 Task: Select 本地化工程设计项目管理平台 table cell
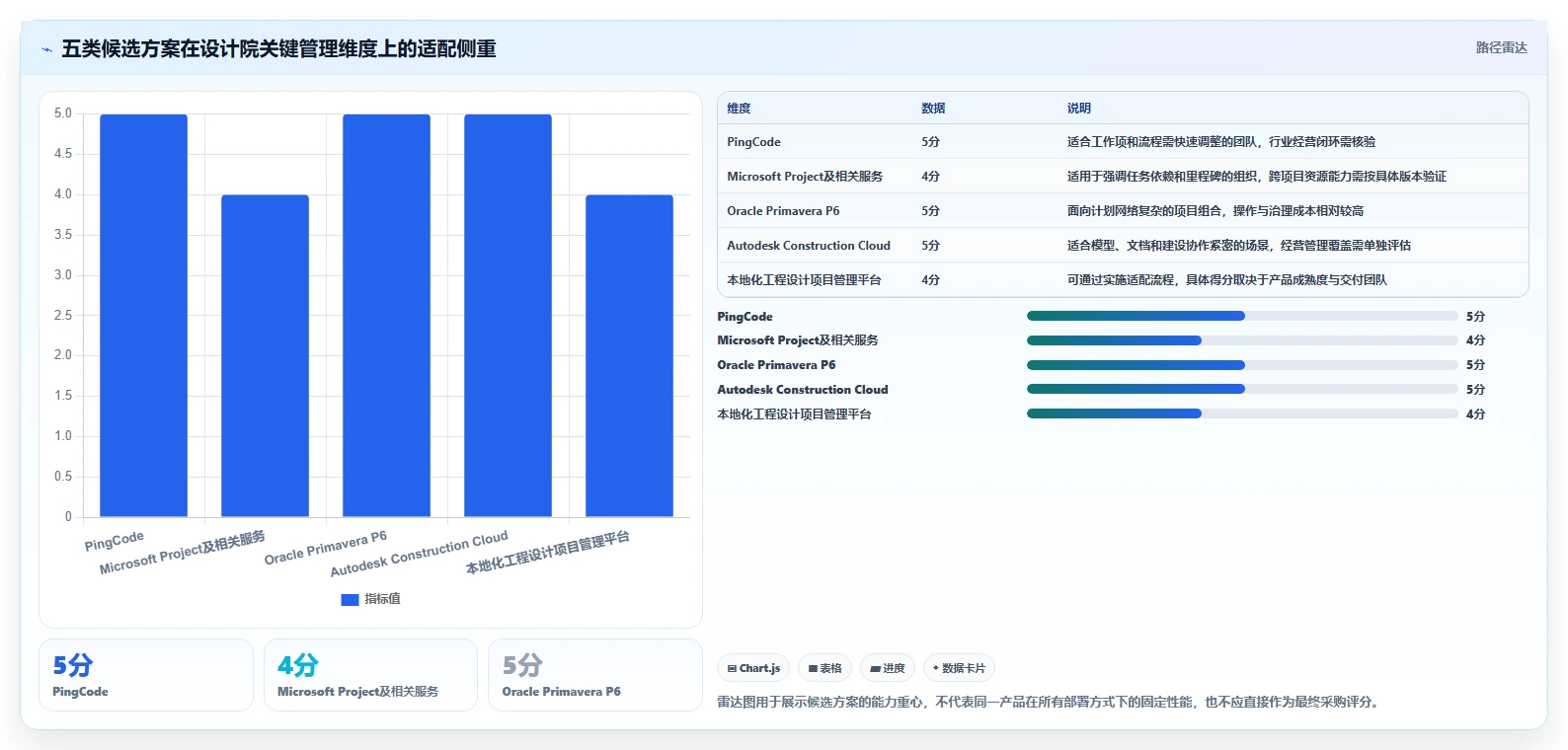click(x=804, y=280)
